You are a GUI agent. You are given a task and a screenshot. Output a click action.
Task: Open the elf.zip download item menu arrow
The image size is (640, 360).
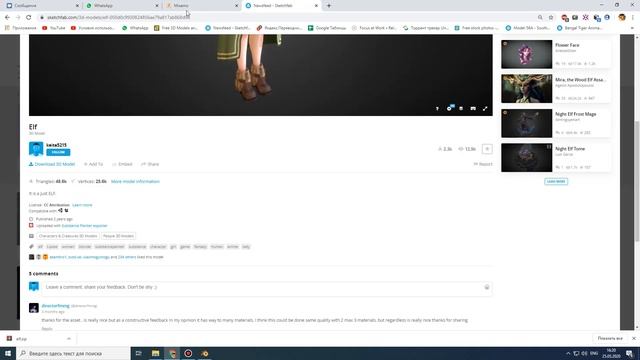(69, 339)
